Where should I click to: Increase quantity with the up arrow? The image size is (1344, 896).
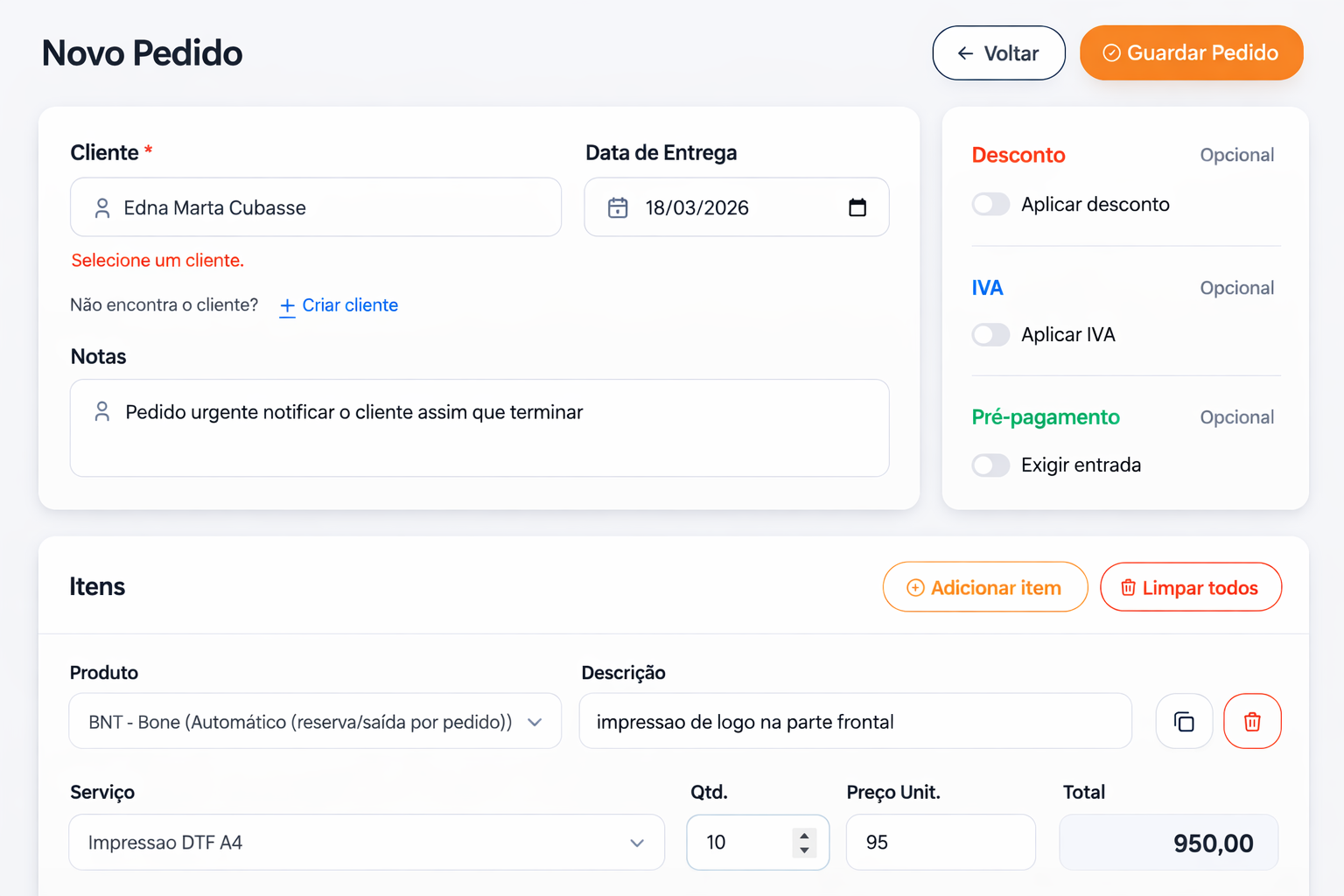click(804, 835)
